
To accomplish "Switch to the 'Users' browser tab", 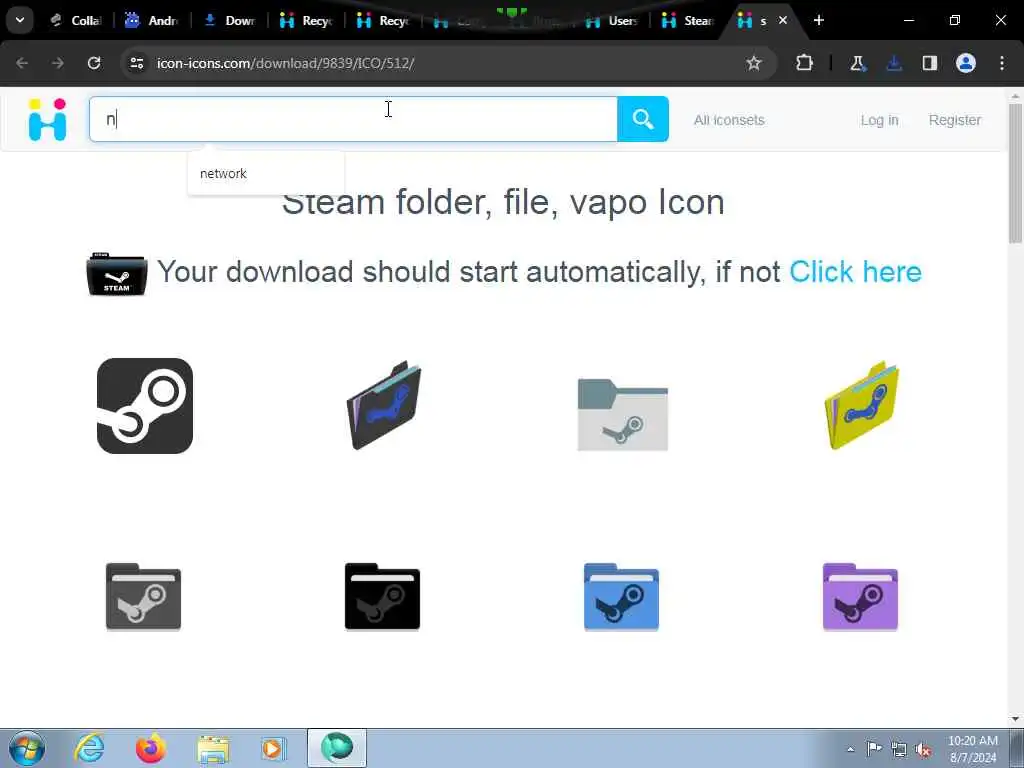I will click(x=612, y=21).
